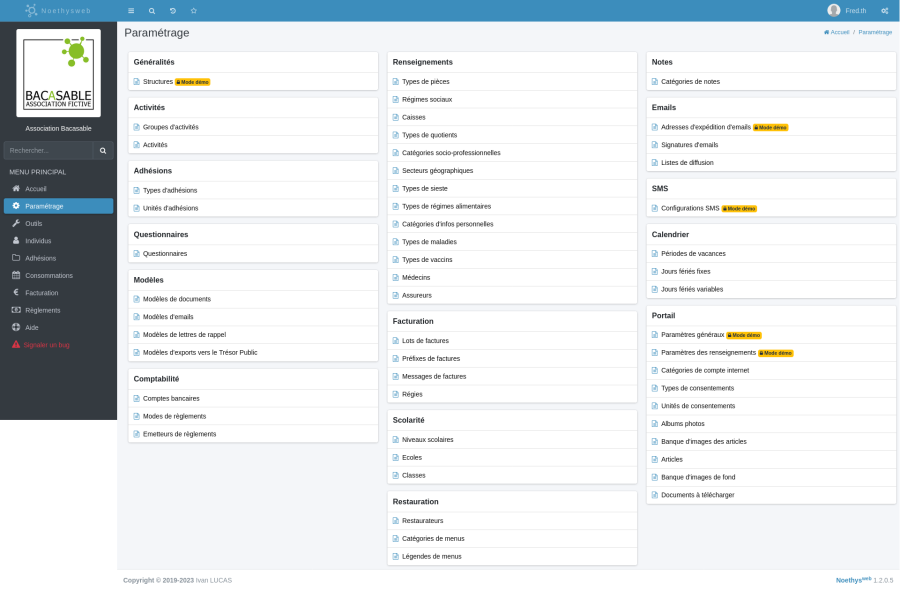Open Outils in the main menu
Screen dimensions: 900x591
coord(34,223)
